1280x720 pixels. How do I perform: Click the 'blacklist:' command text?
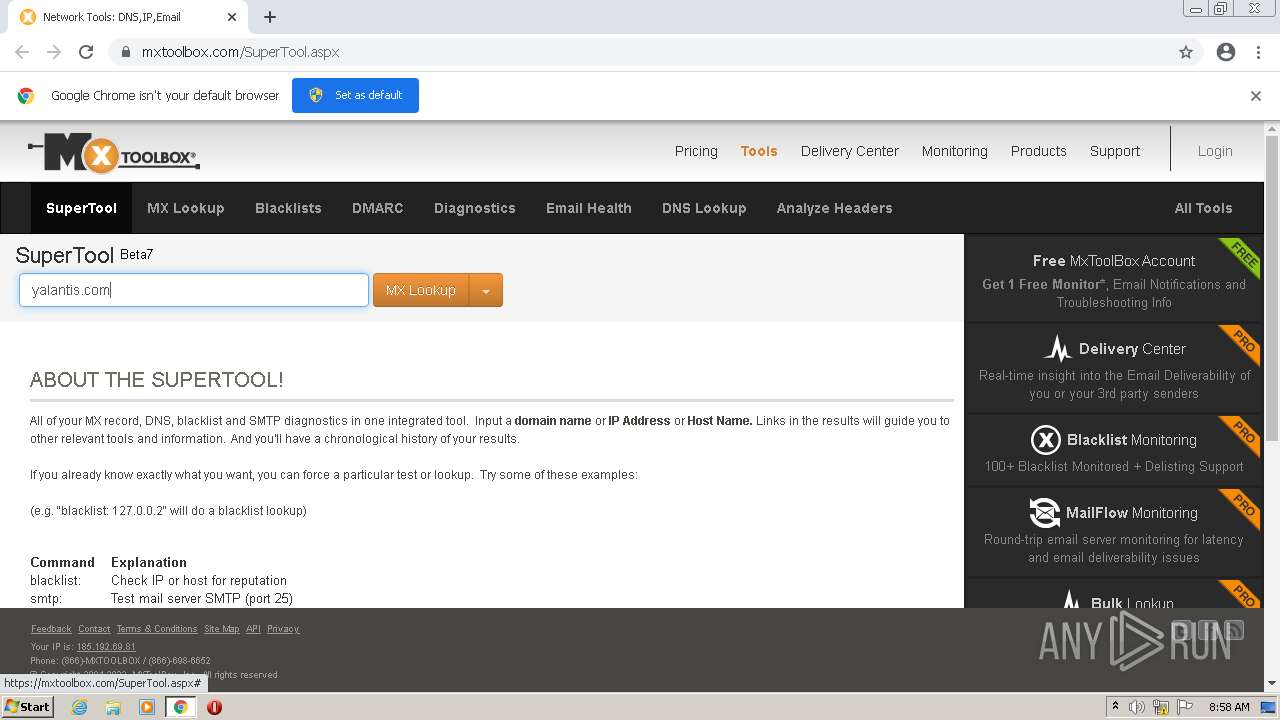(x=55, y=580)
